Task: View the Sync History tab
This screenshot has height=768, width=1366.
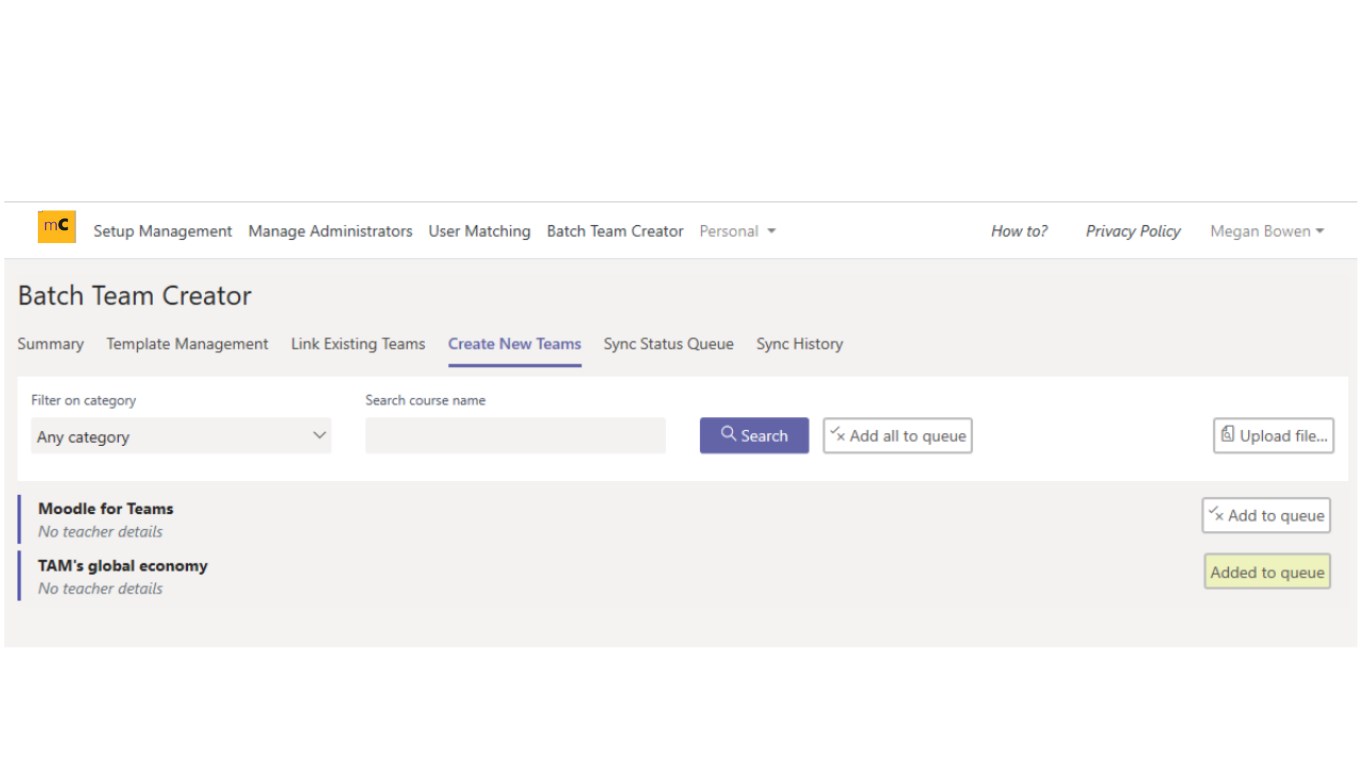Action: pos(799,344)
